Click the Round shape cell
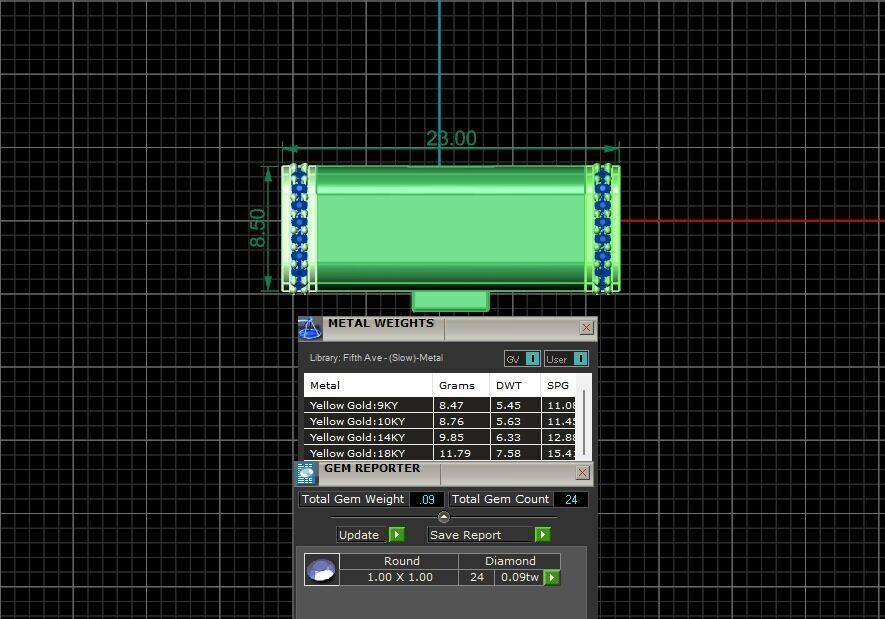The height and width of the screenshot is (619, 885). tap(401, 561)
